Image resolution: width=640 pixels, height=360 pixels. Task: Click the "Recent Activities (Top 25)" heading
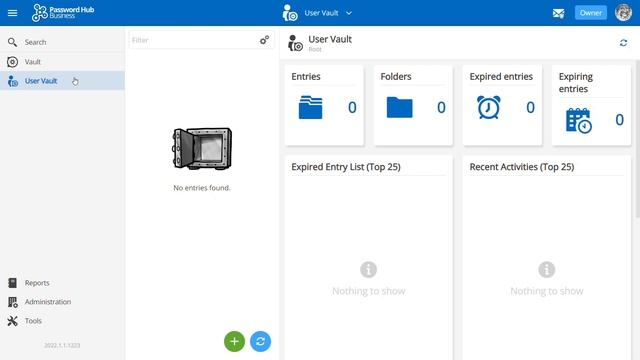pos(522,167)
